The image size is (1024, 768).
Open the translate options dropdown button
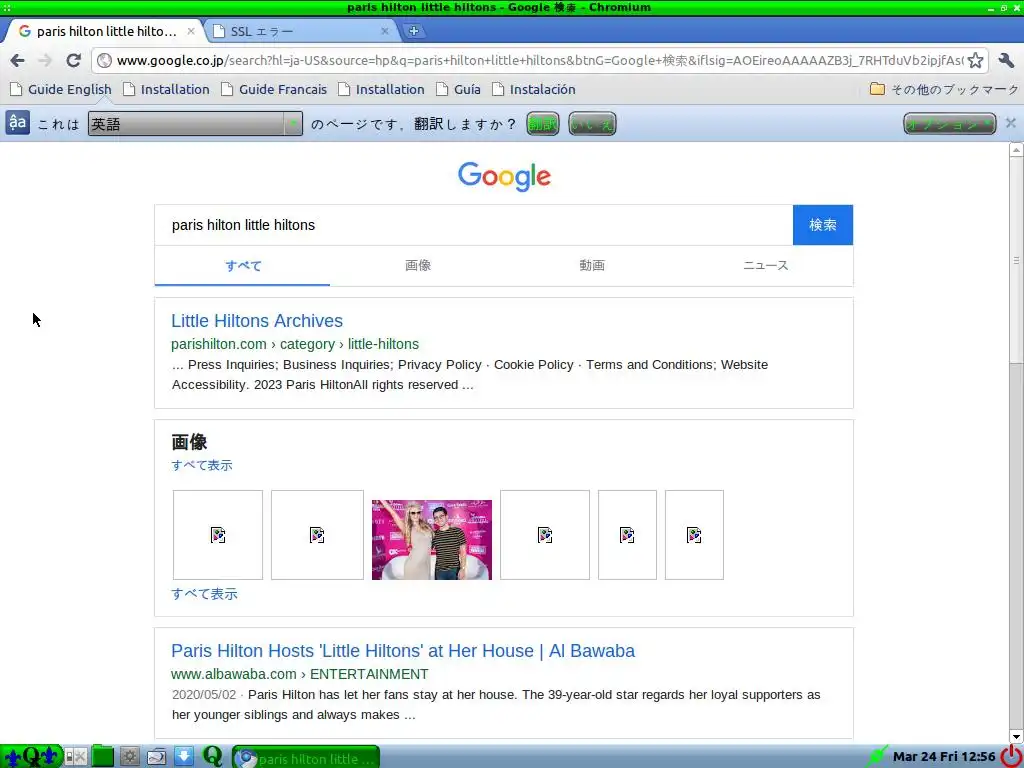click(950, 123)
